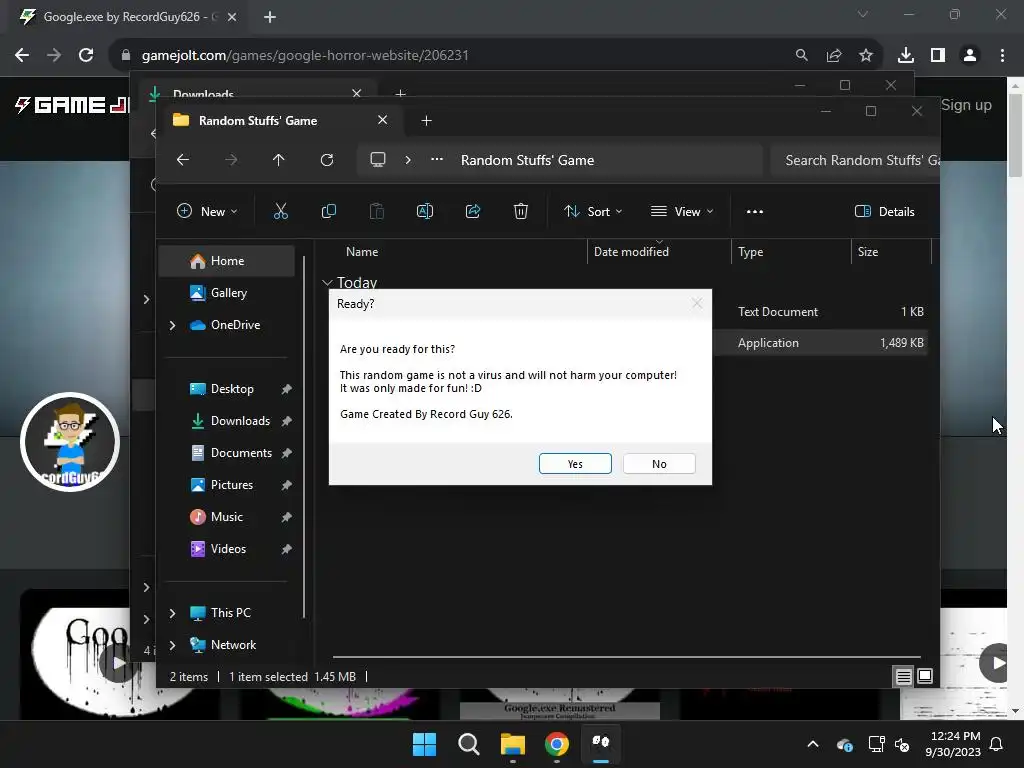Open Documents in quick access

pyautogui.click(x=240, y=453)
